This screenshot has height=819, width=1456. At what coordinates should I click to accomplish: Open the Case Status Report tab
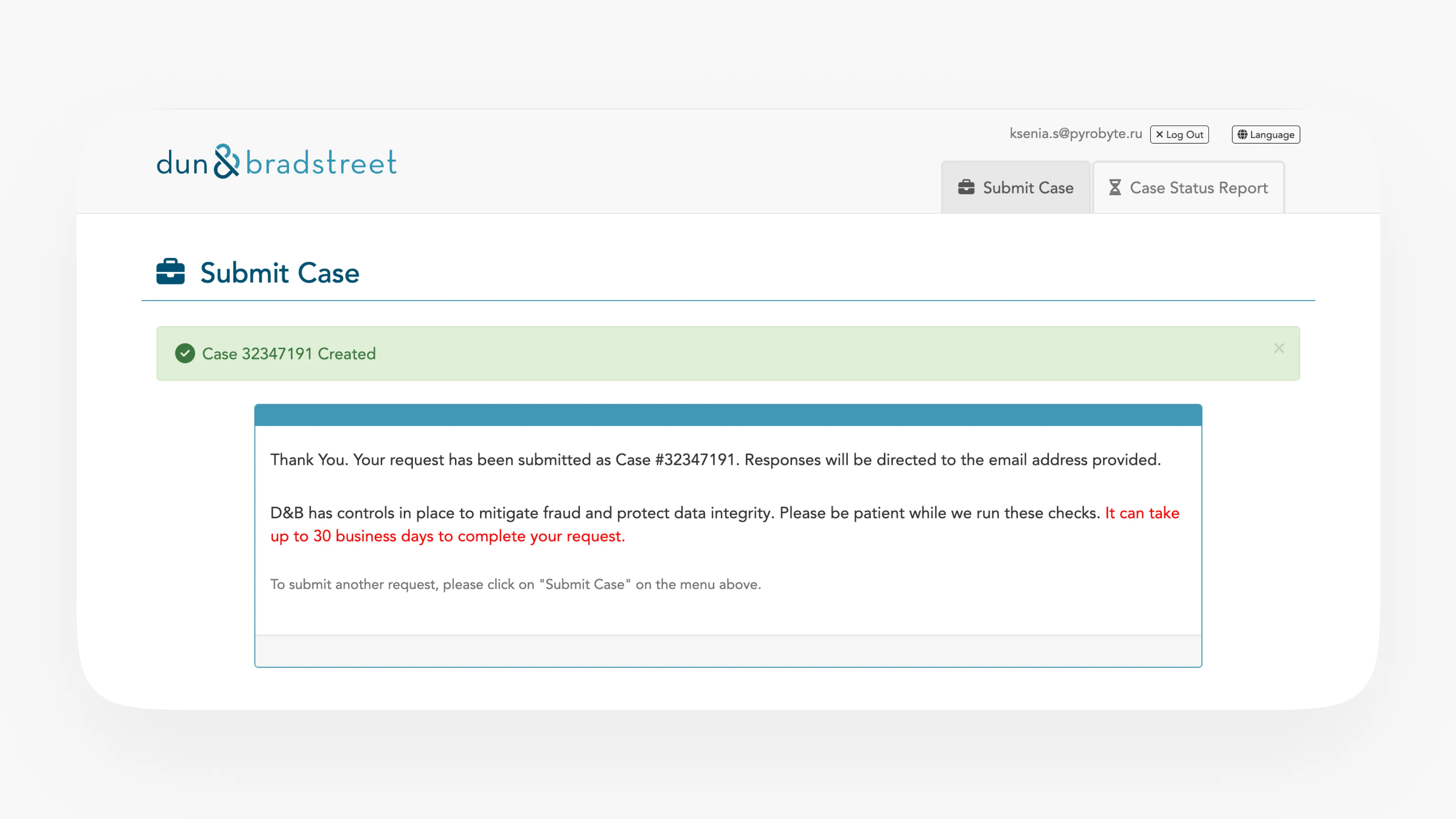(1188, 187)
